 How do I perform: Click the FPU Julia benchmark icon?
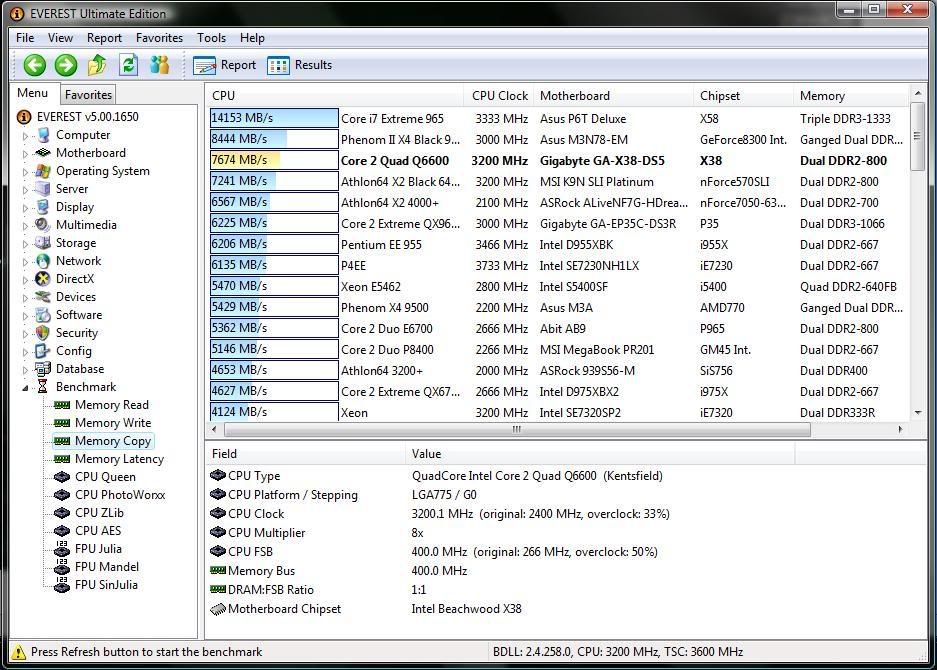(62, 549)
